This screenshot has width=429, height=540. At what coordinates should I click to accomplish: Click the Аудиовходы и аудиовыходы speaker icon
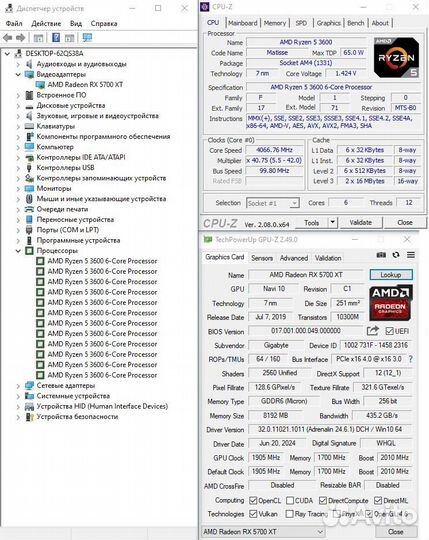coord(30,64)
